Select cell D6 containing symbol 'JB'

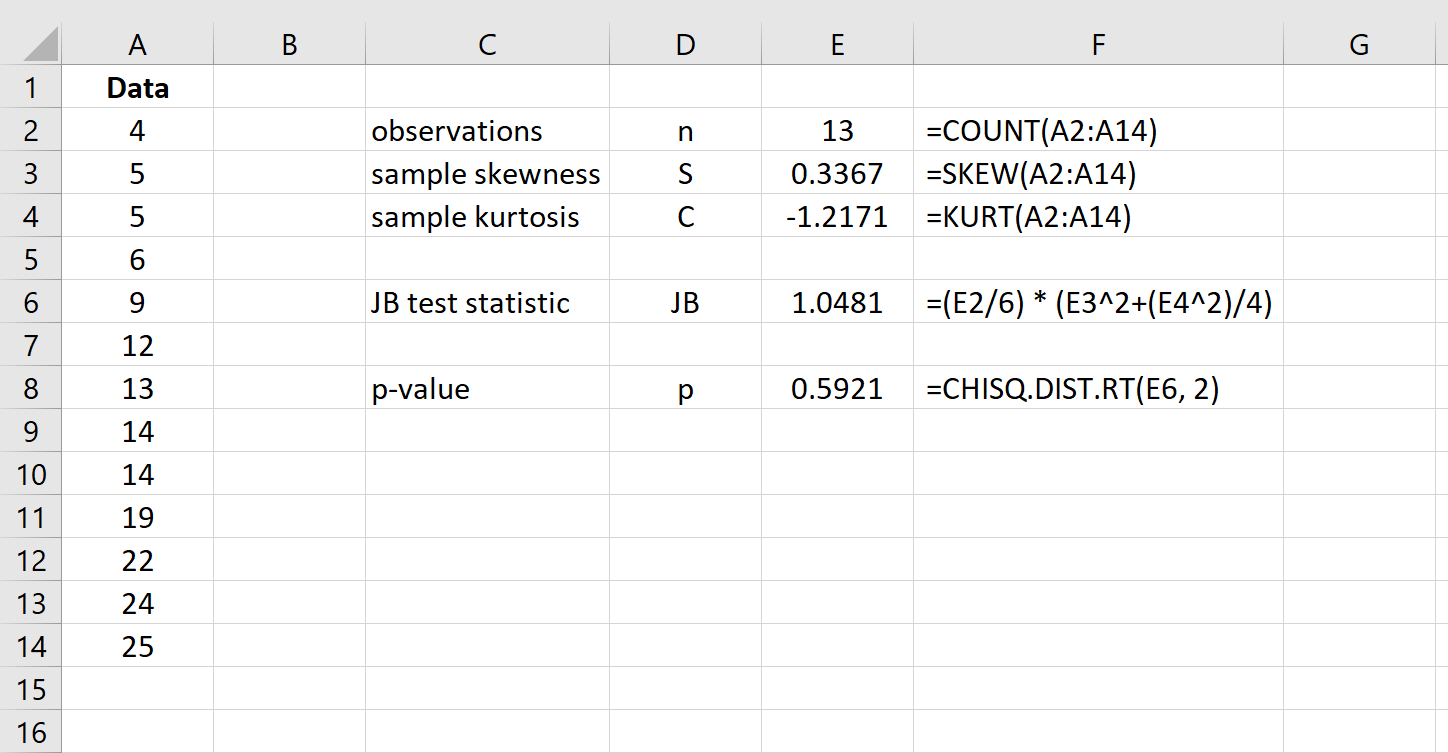[x=685, y=303]
